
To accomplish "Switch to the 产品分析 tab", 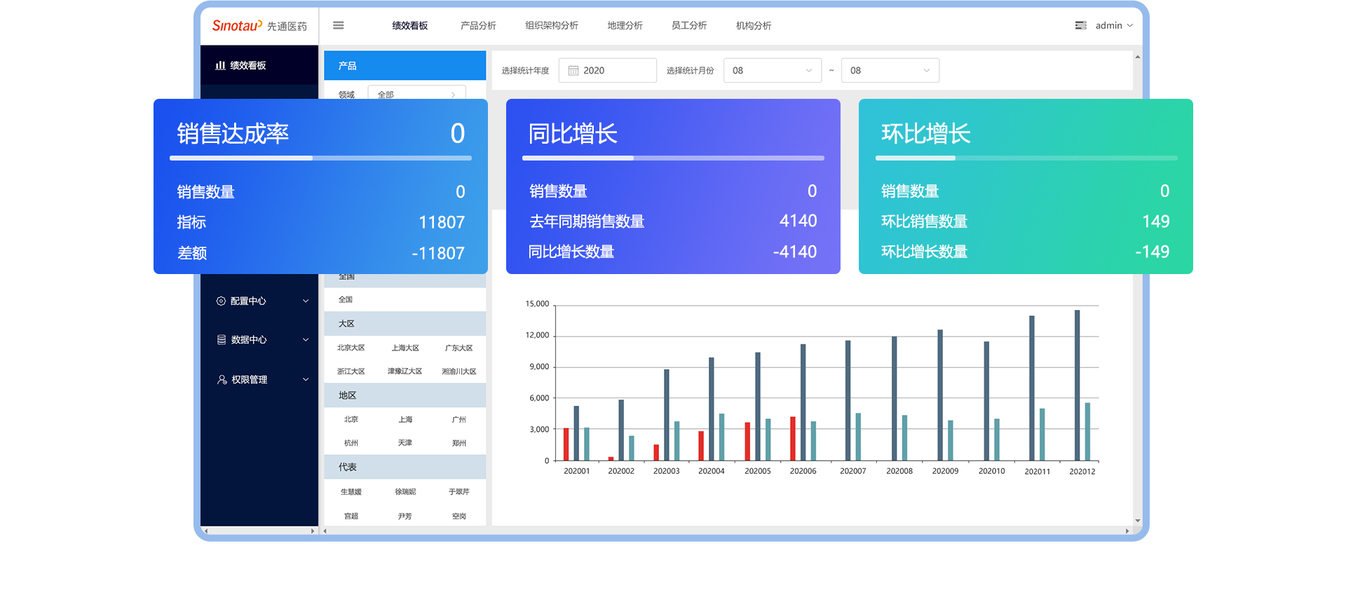I will pyautogui.click(x=478, y=25).
